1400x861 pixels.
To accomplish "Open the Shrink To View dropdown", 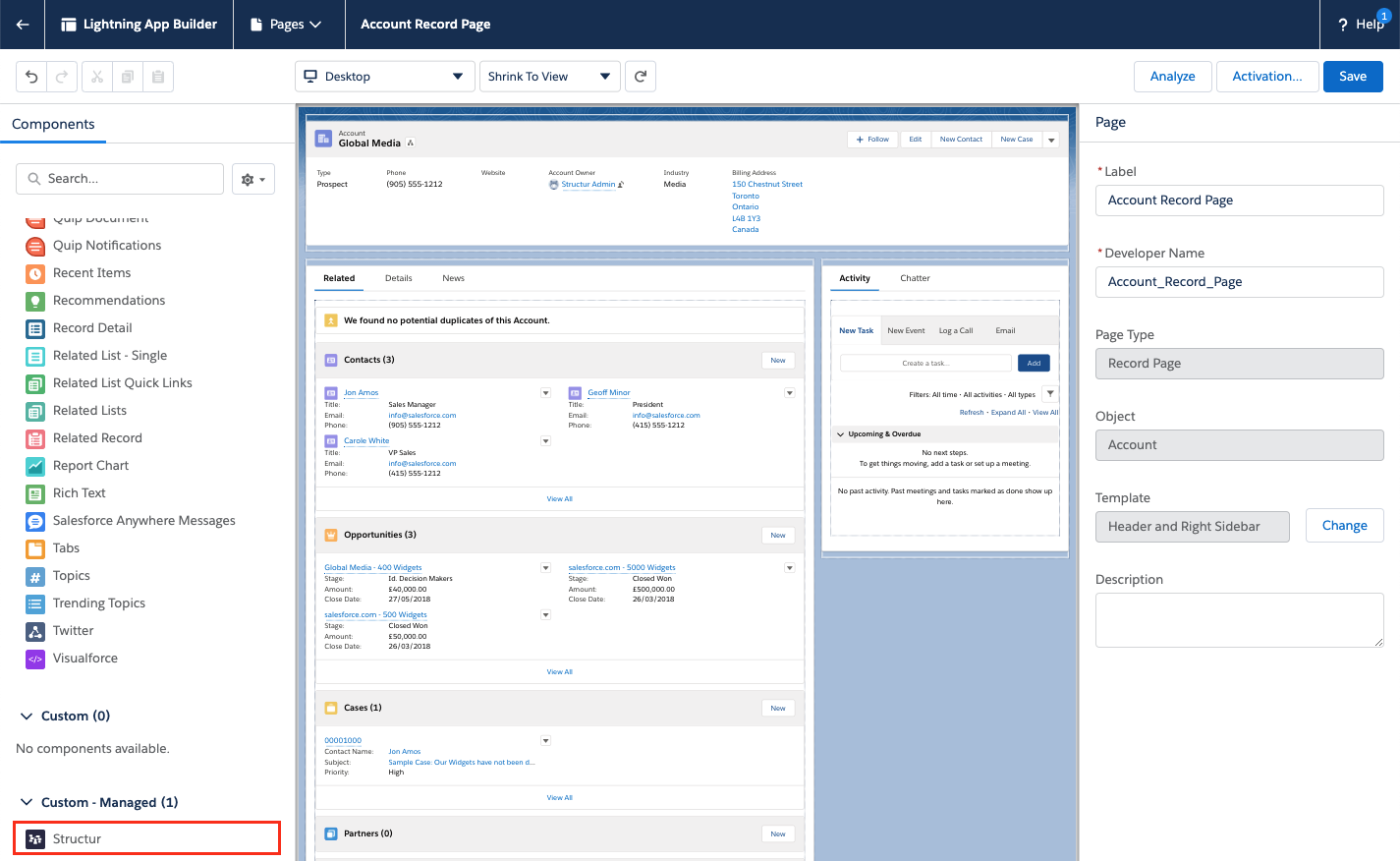I will 549,77.
